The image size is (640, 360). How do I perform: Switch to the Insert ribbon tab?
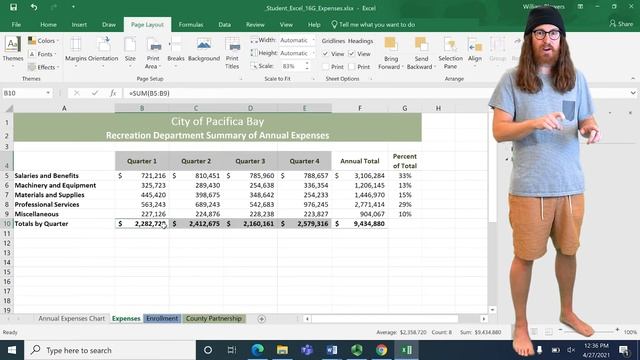point(79,24)
